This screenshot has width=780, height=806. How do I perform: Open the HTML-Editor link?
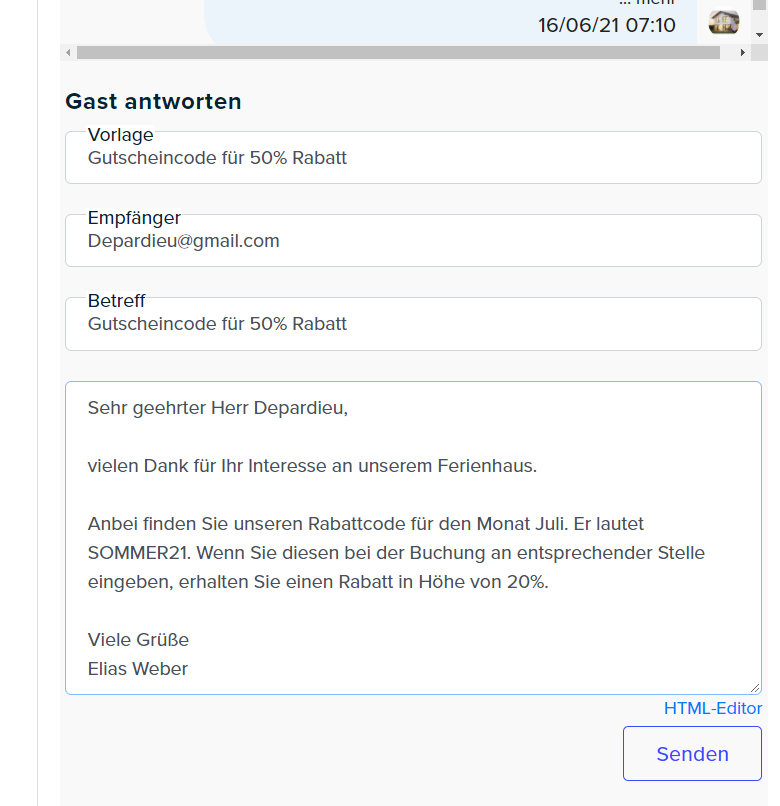pos(713,708)
